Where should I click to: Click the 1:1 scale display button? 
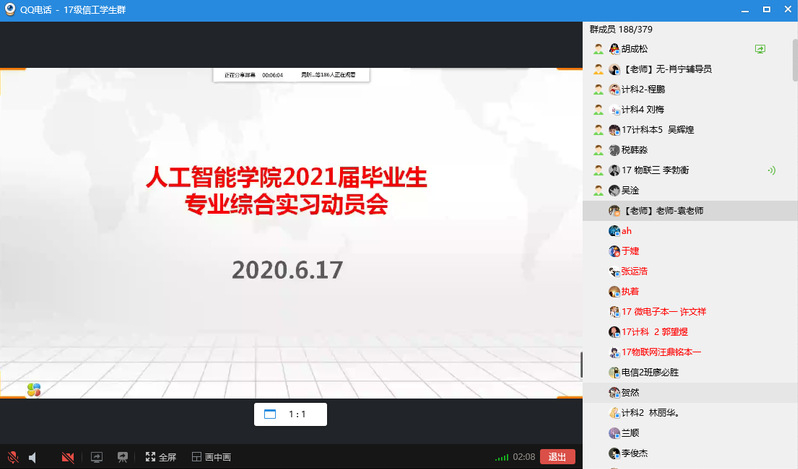point(290,414)
